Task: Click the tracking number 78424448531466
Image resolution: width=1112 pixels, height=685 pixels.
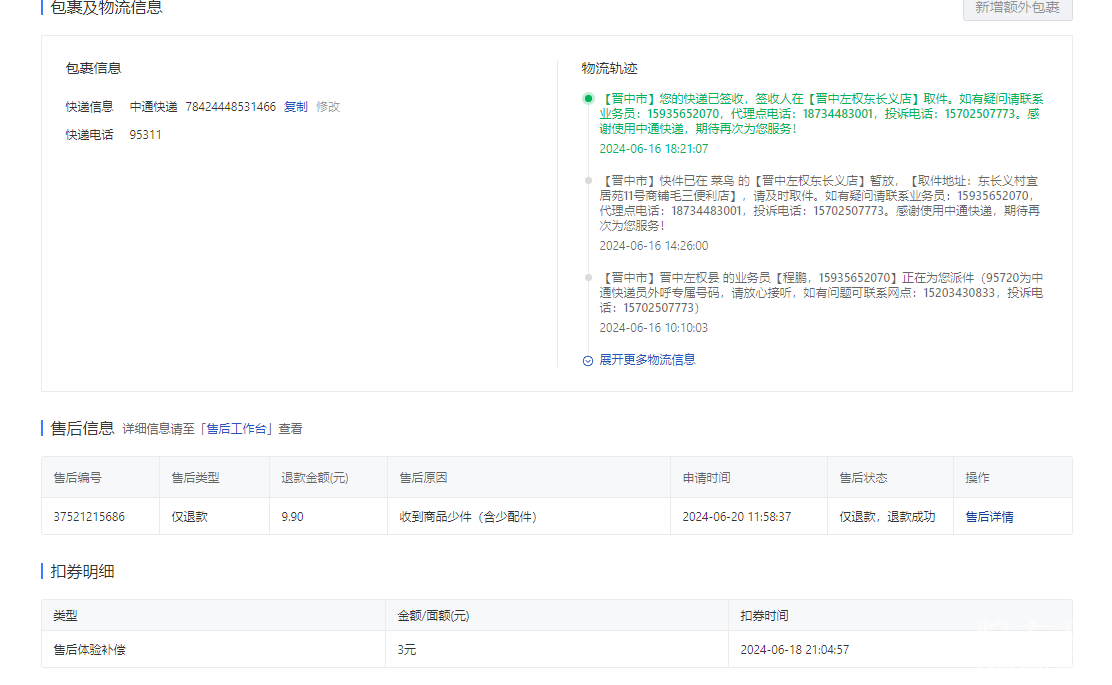Action: 230,107
